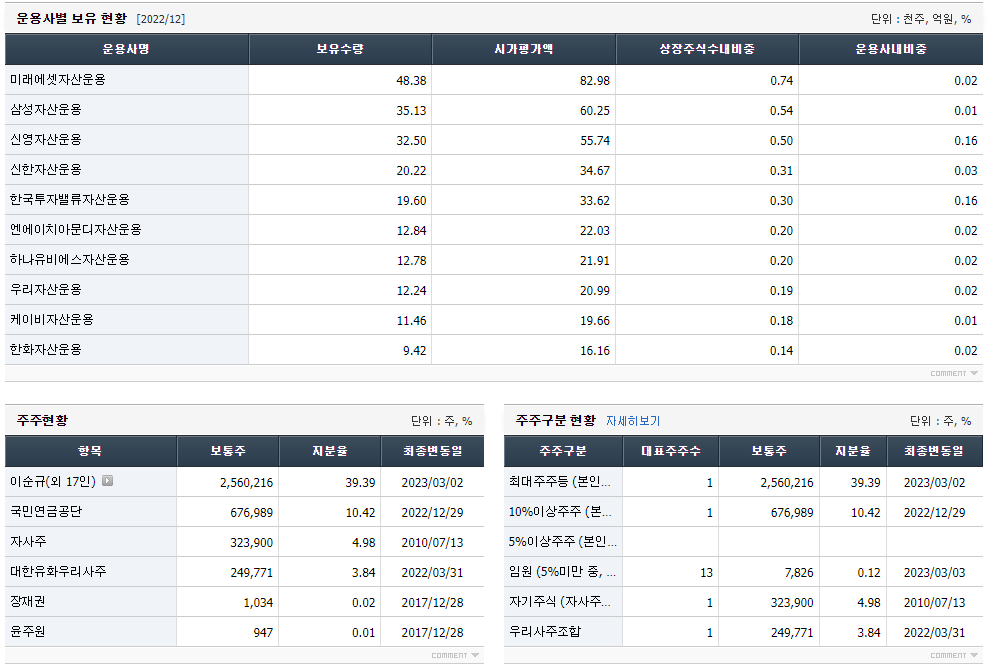Click the 항목 column header

pyautogui.click(x=91, y=451)
